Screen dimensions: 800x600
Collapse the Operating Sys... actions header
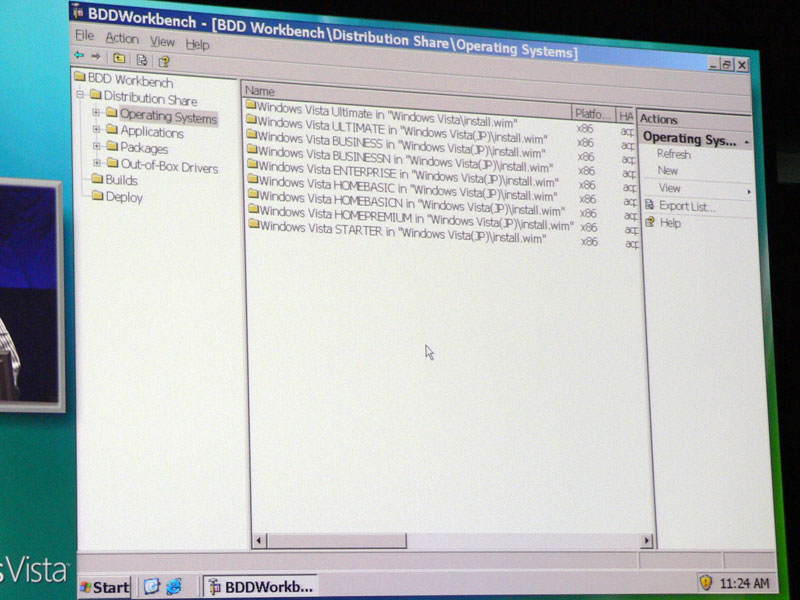[746, 142]
